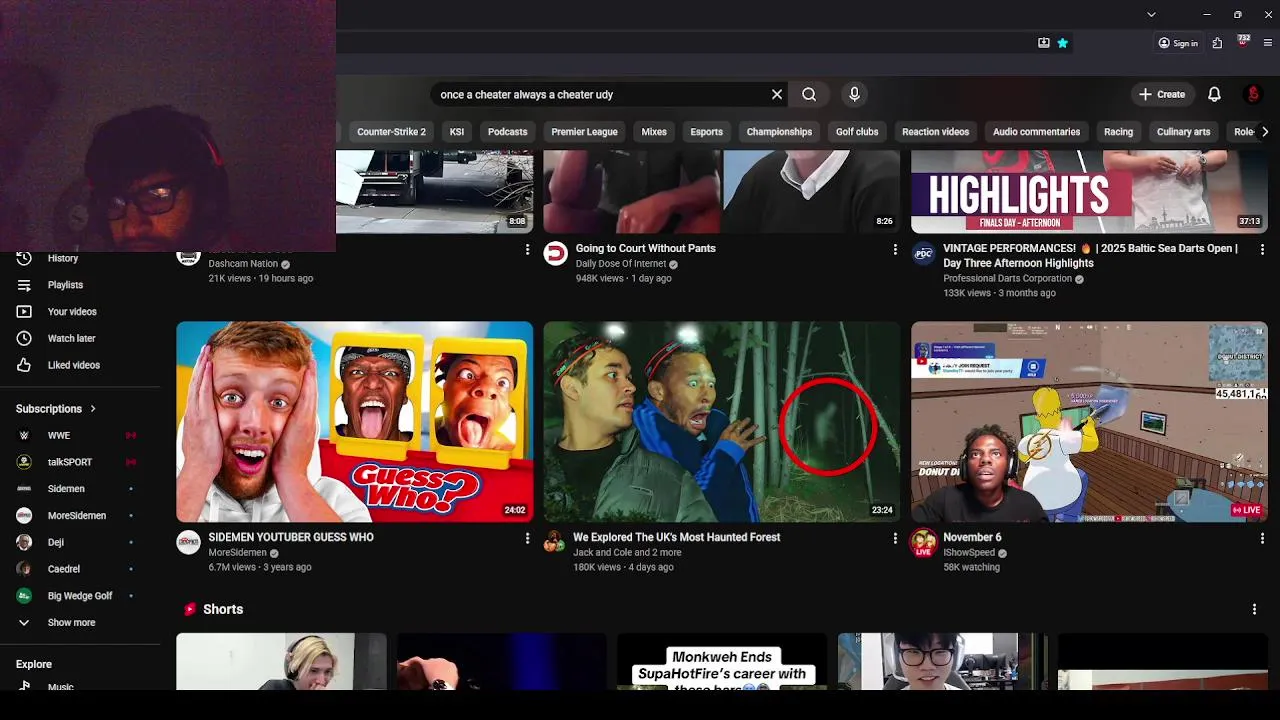Click the IShowSpeed live channel avatar

pos(923,542)
